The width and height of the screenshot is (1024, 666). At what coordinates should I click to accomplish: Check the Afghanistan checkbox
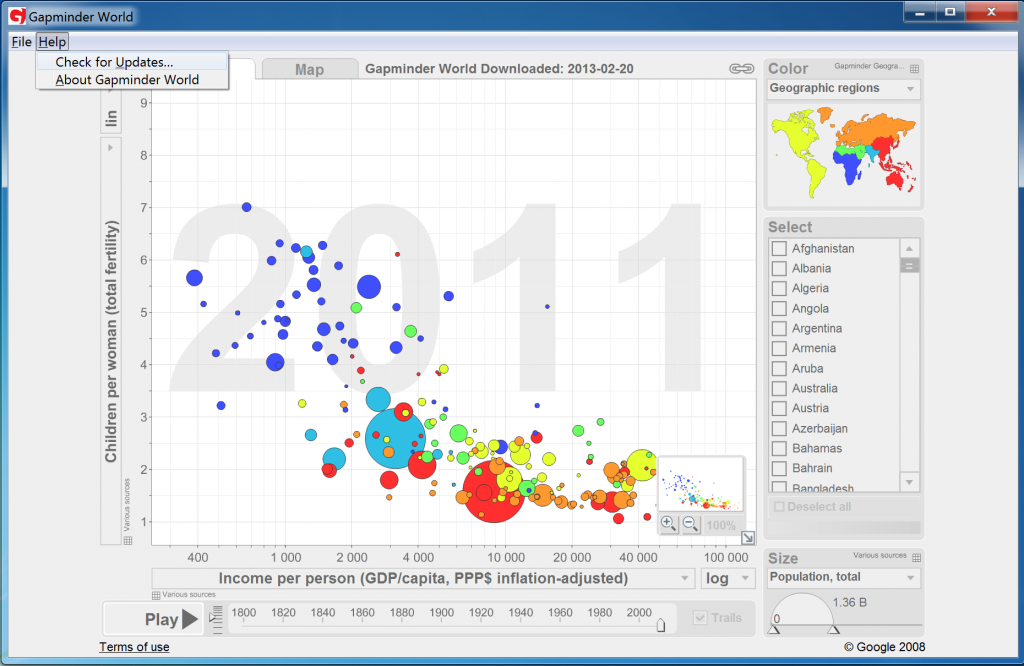pyautogui.click(x=779, y=248)
